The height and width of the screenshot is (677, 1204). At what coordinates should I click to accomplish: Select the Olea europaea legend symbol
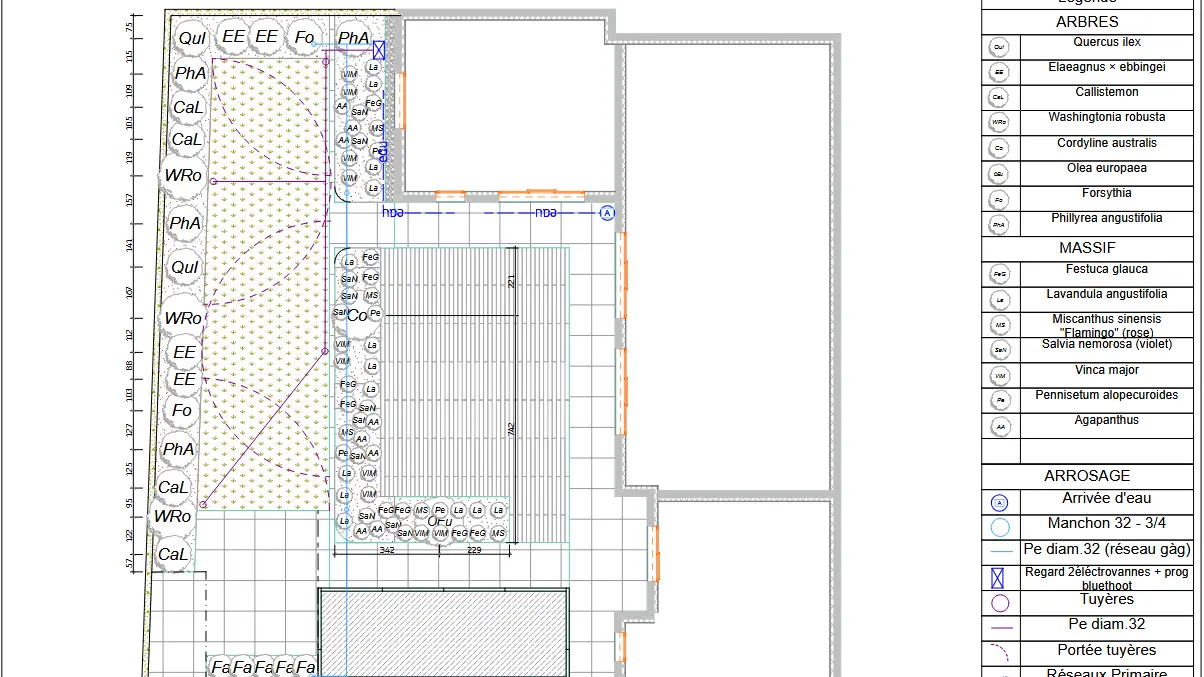999,173
